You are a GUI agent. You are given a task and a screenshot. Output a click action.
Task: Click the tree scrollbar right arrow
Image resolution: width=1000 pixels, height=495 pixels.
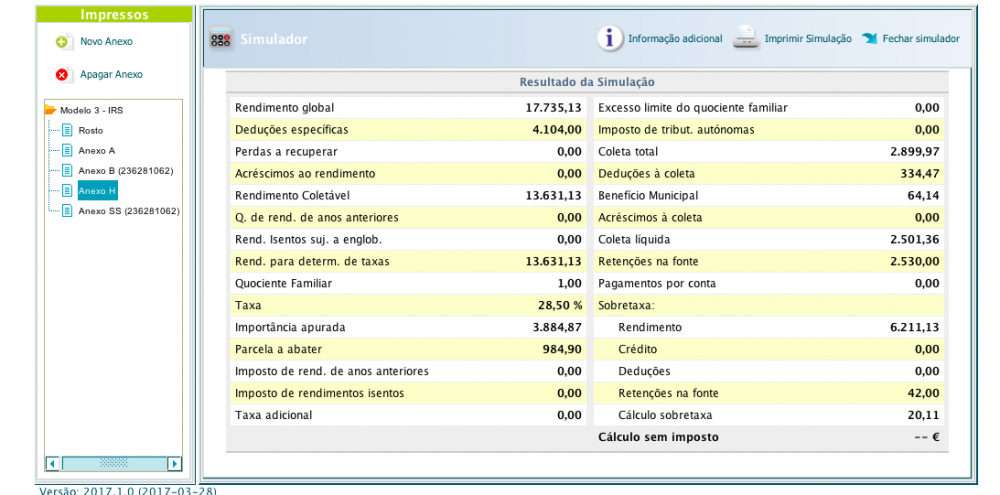[173, 463]
